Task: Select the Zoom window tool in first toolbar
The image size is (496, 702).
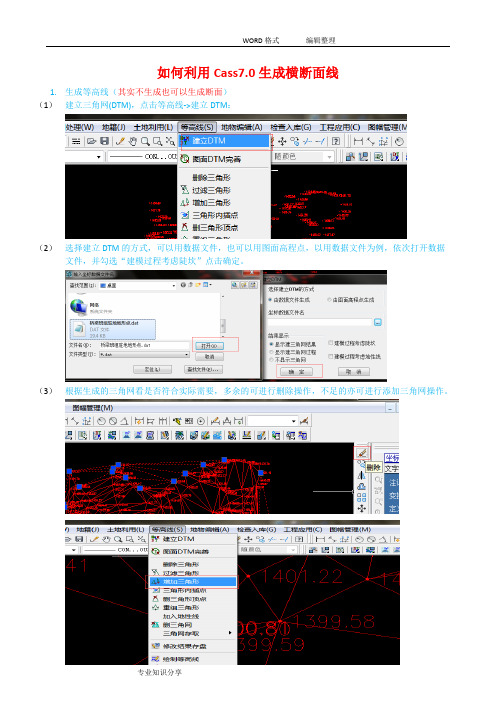Action: (158, 141)
